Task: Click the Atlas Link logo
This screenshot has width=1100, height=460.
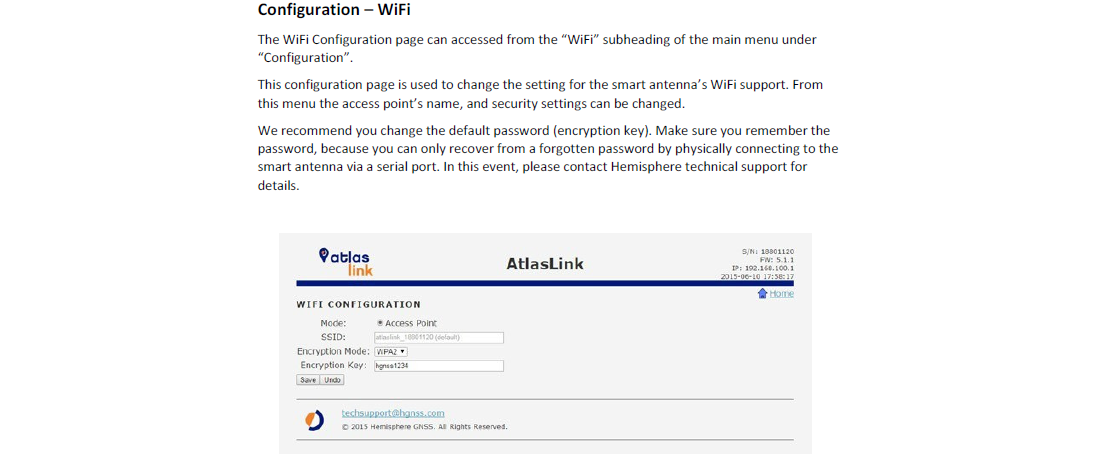Action: (345, 261)
